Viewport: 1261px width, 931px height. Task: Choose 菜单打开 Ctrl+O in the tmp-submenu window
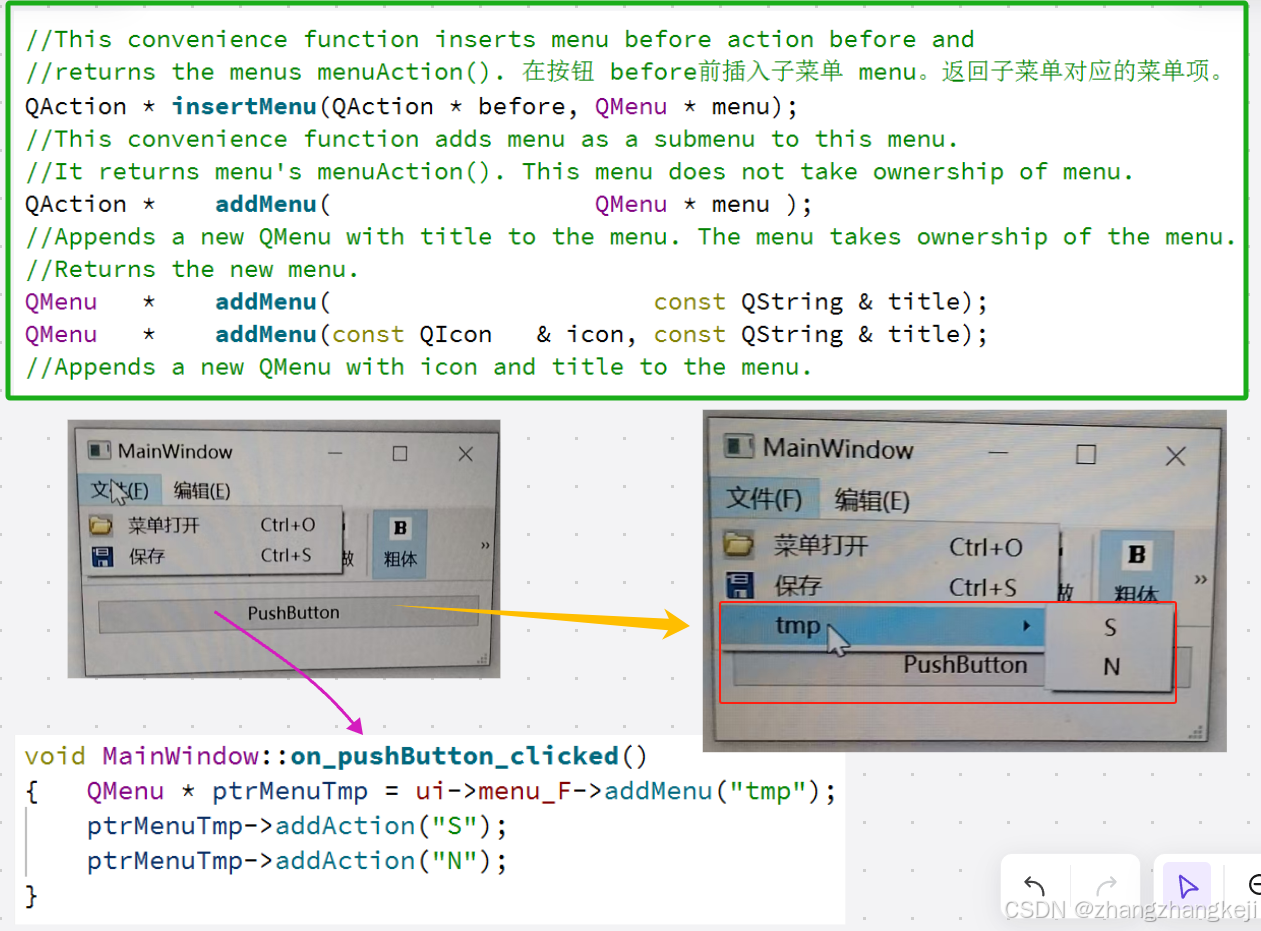pos(888,546)
